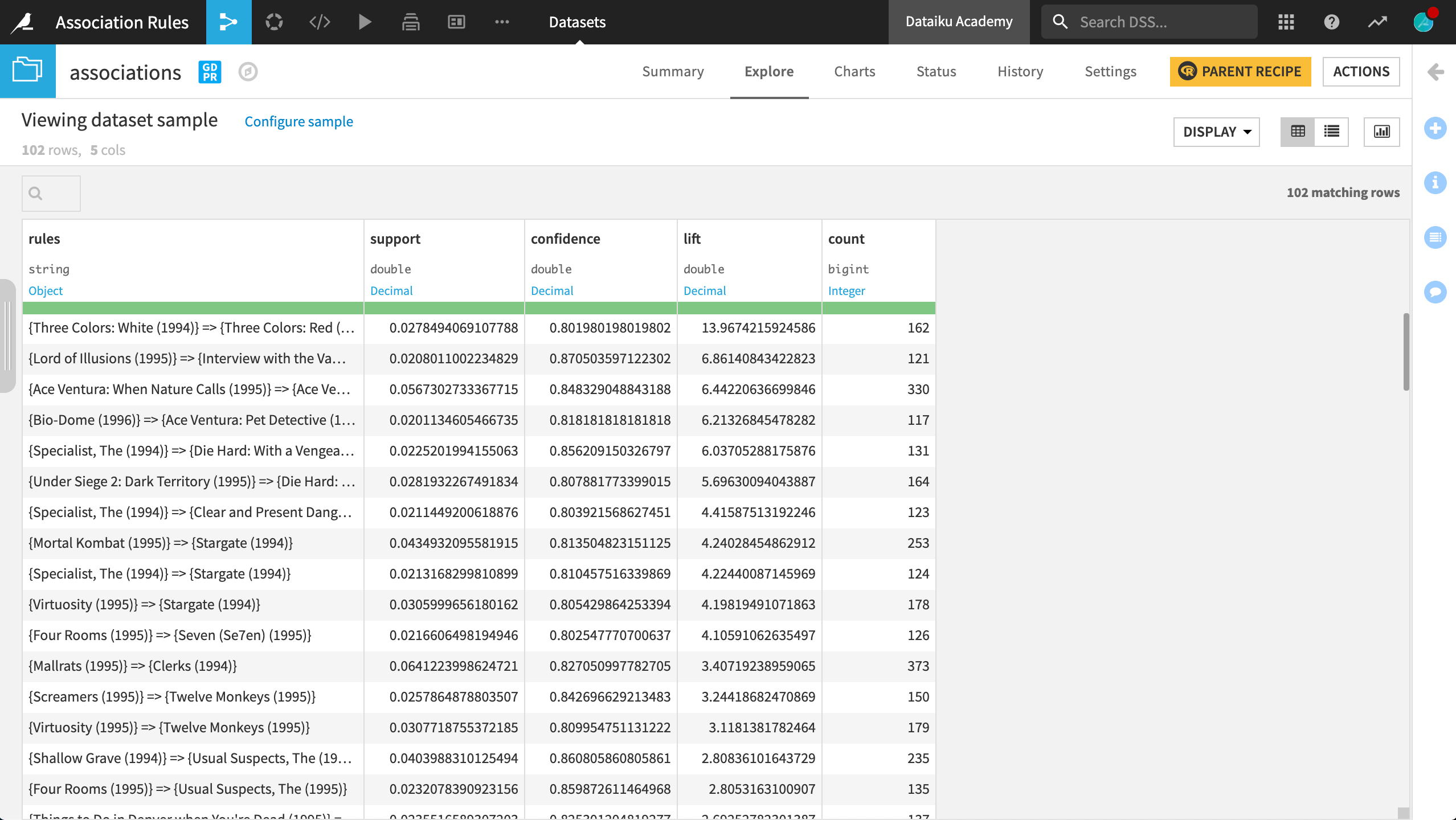Open the applications grid icon
The image size is (1456, 820).
(1286, 22)
